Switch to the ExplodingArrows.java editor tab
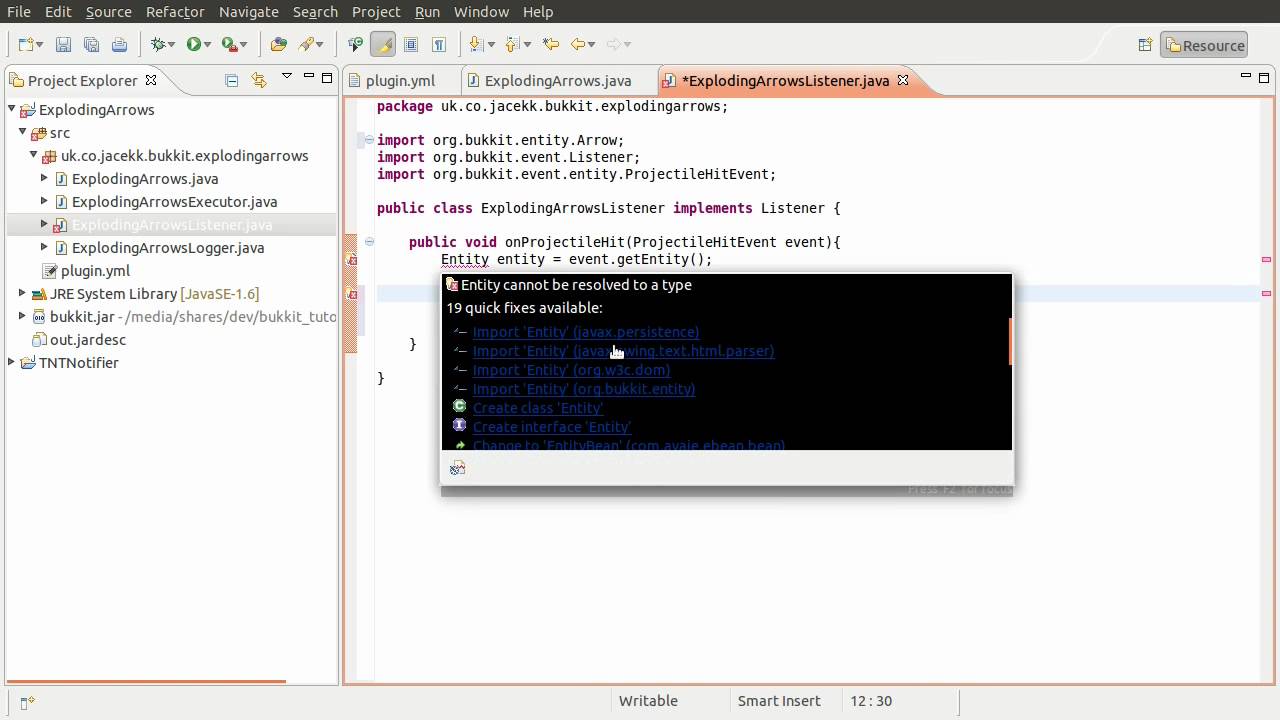The height and width of the screenshot is (720, 1280). pyautogui.click(x=558, y=80)
